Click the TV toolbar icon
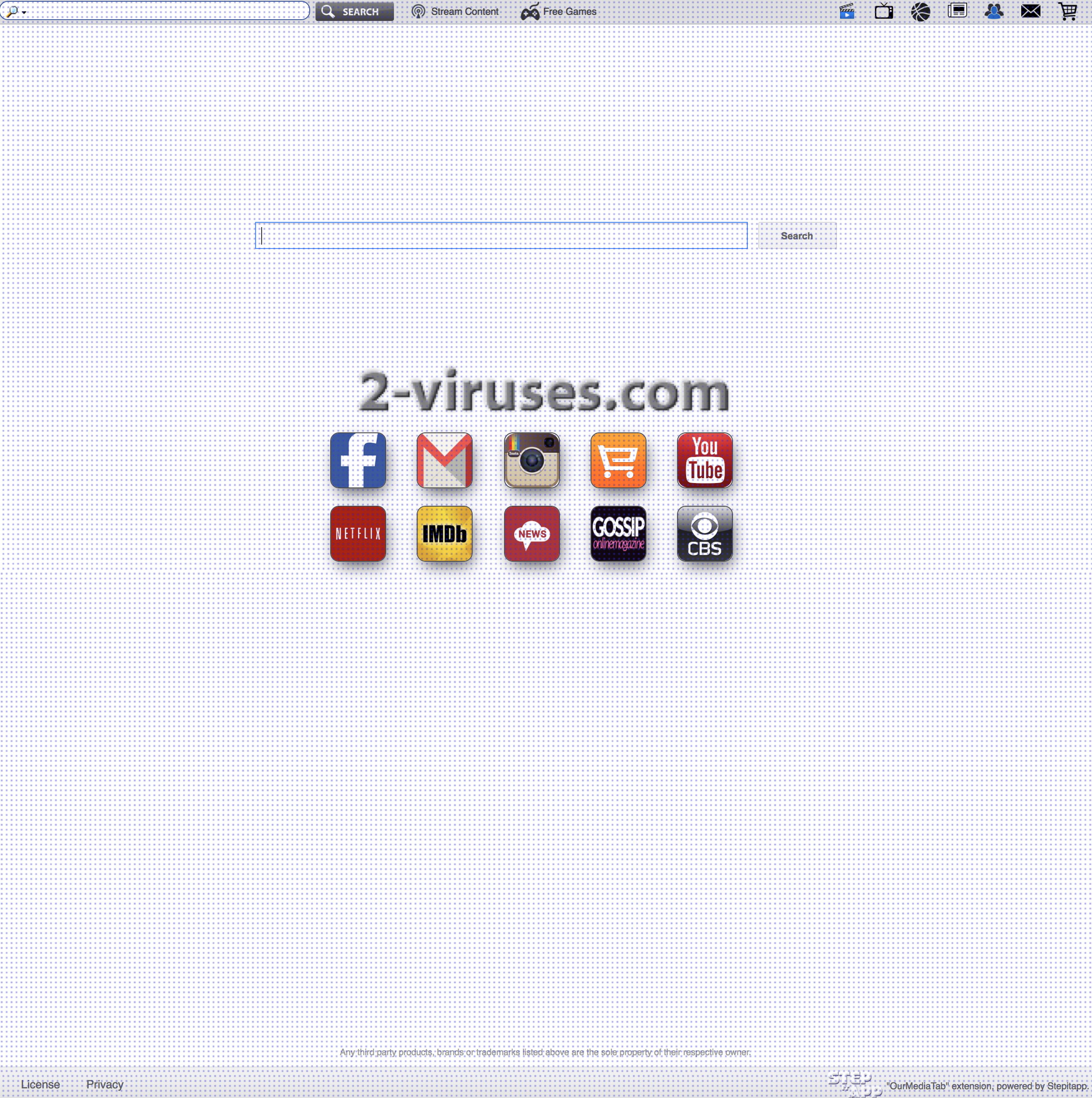The width and height of the screenshot is (1092, 1098). point(883,11)
